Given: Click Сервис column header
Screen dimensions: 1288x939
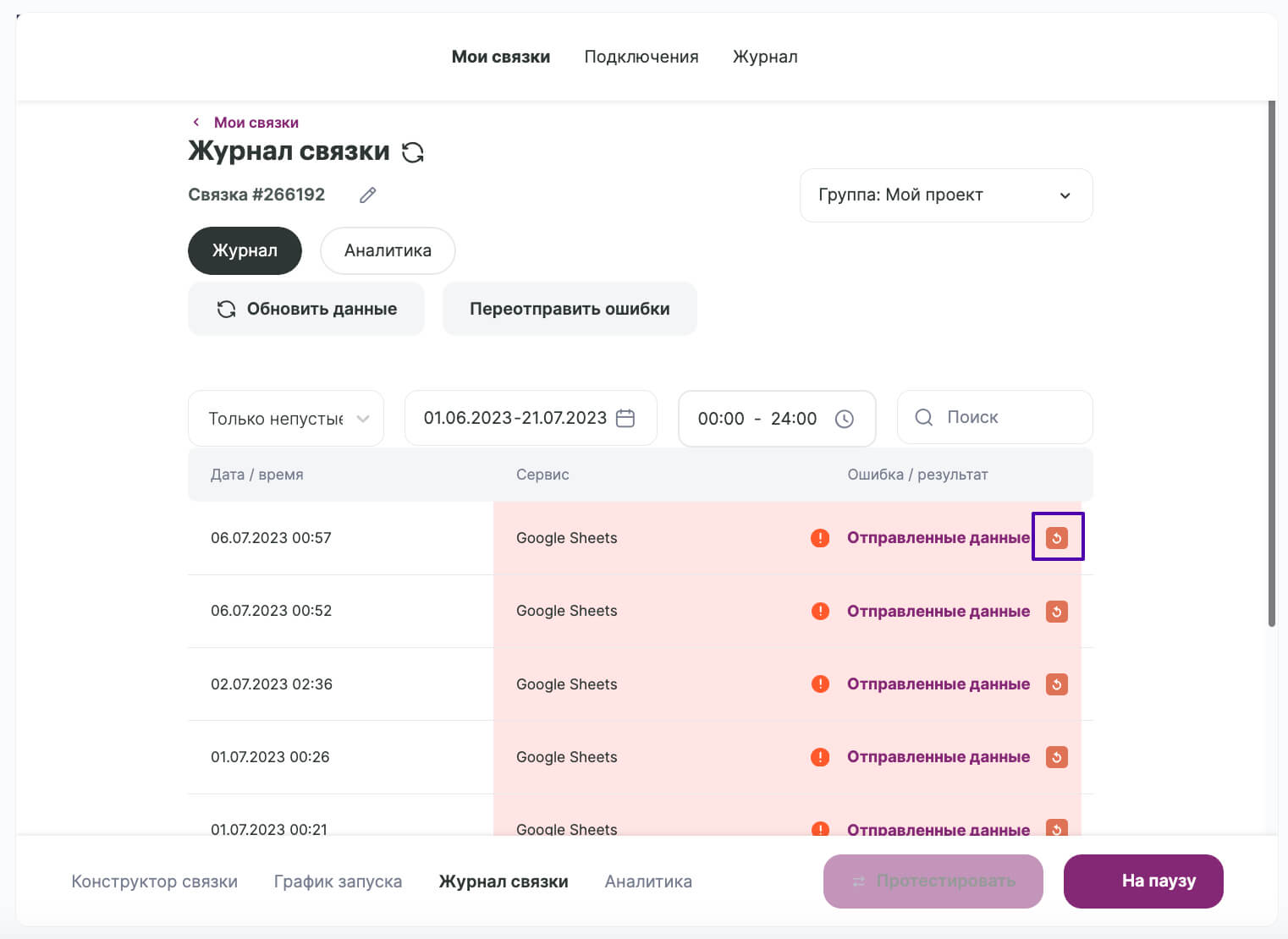Looking at the screenshot, I should 542,475.
